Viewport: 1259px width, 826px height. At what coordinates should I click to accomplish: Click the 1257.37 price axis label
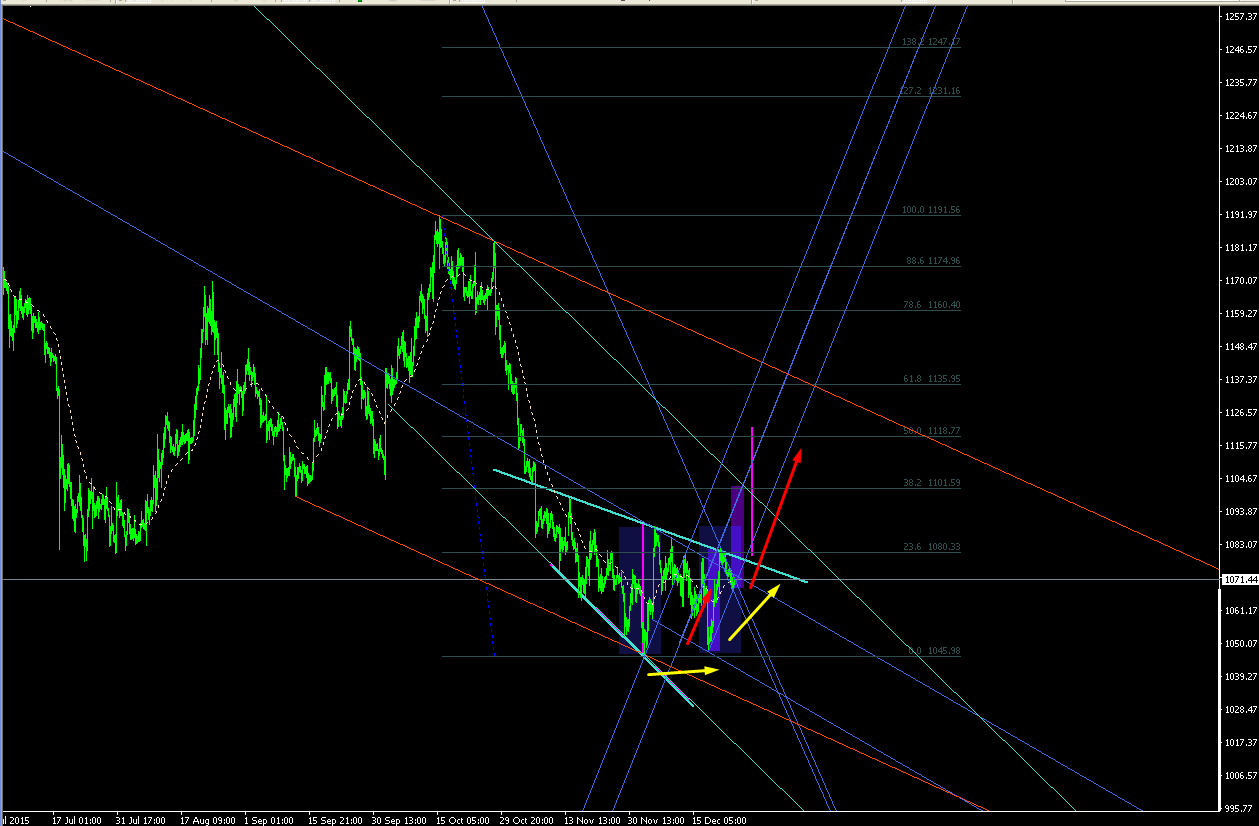(x=1241, y=17)
